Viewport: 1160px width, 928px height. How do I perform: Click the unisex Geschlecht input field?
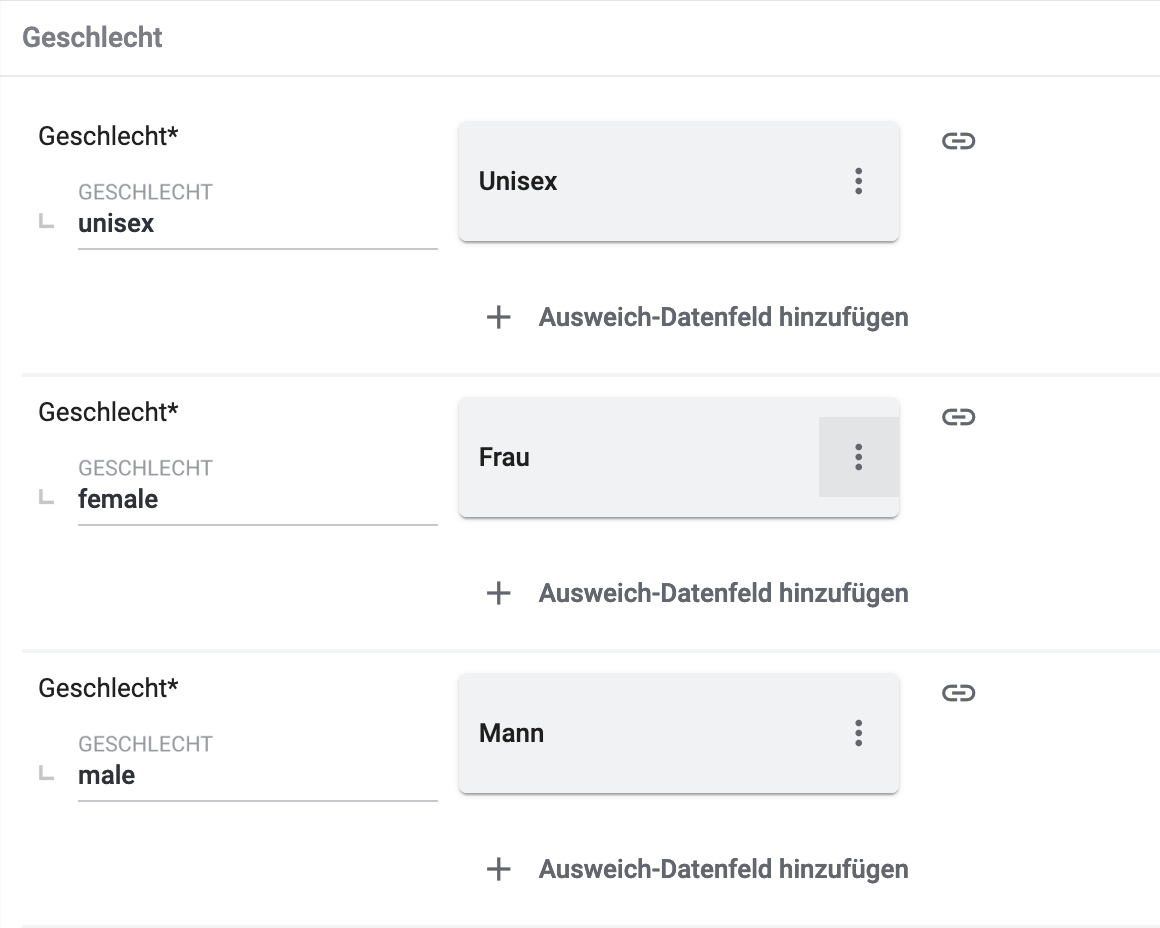(x=257, y=224)
